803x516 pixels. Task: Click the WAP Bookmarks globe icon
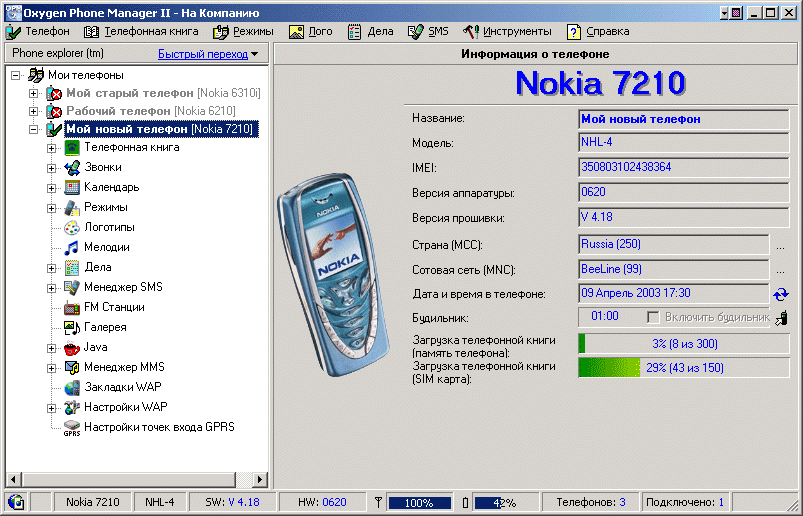tap(72, 388)
